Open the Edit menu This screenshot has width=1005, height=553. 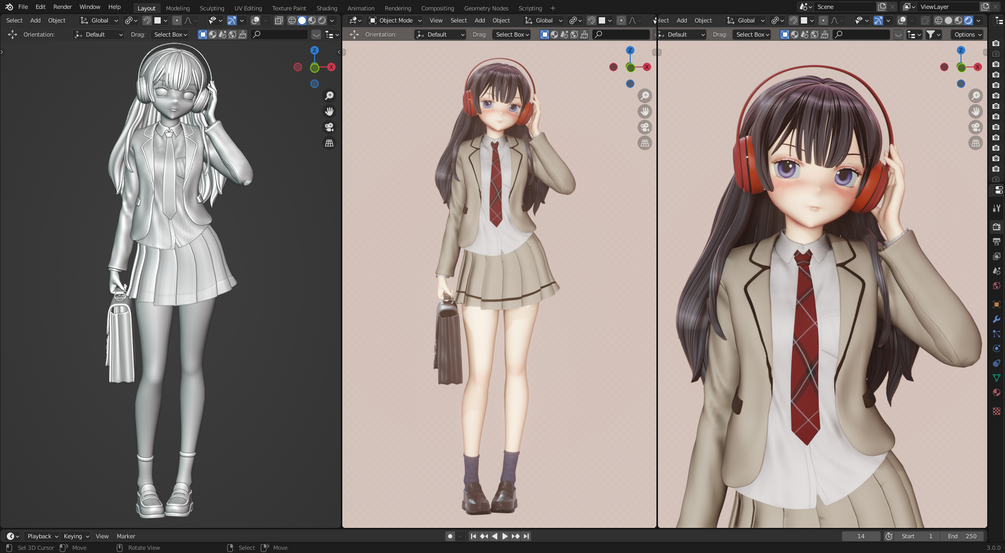pos(40,7)
